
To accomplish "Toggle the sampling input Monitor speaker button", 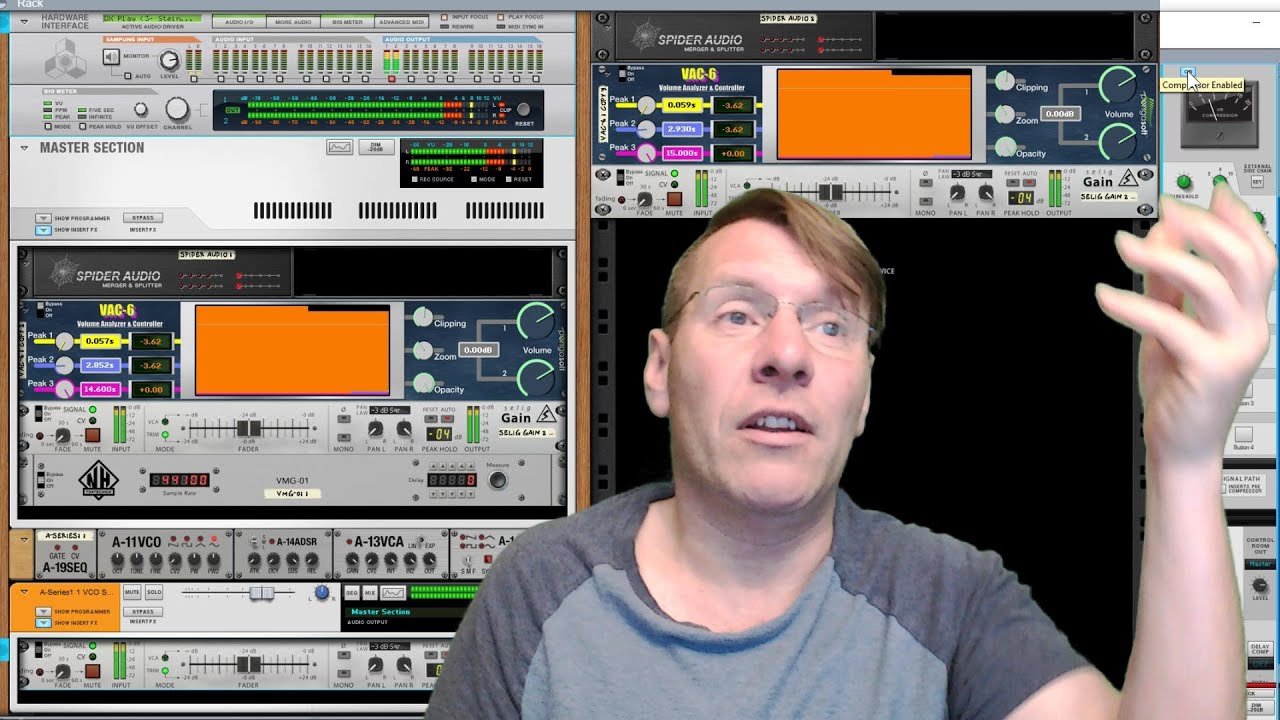I will (112, 57).
